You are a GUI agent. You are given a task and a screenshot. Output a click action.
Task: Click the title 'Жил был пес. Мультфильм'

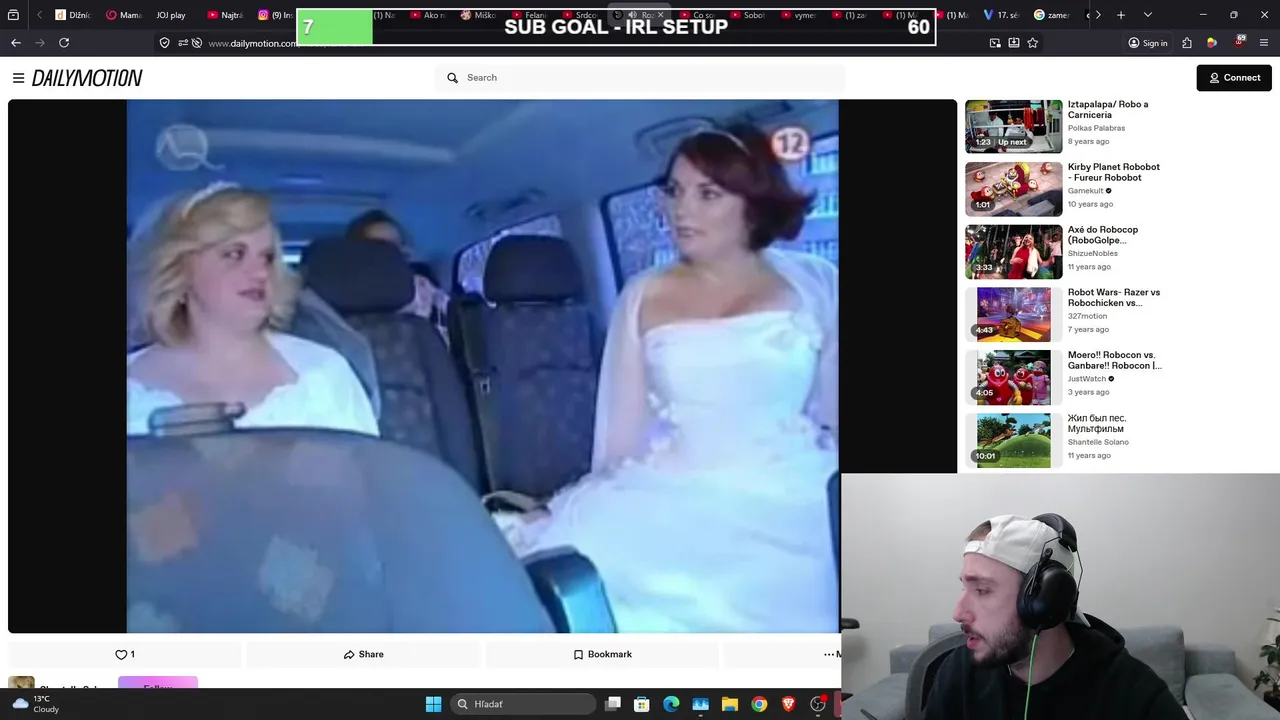pyautogui.click(x=1097, y=423)
